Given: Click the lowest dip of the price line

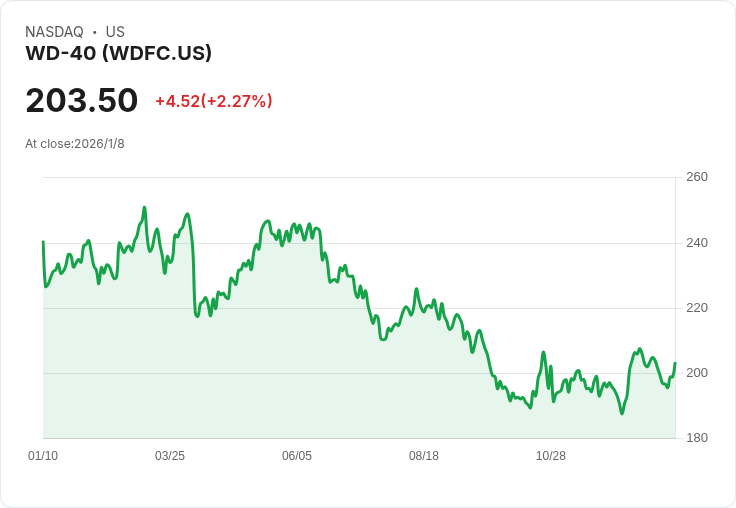Looking at the screenshot, I should click(622, 413).
